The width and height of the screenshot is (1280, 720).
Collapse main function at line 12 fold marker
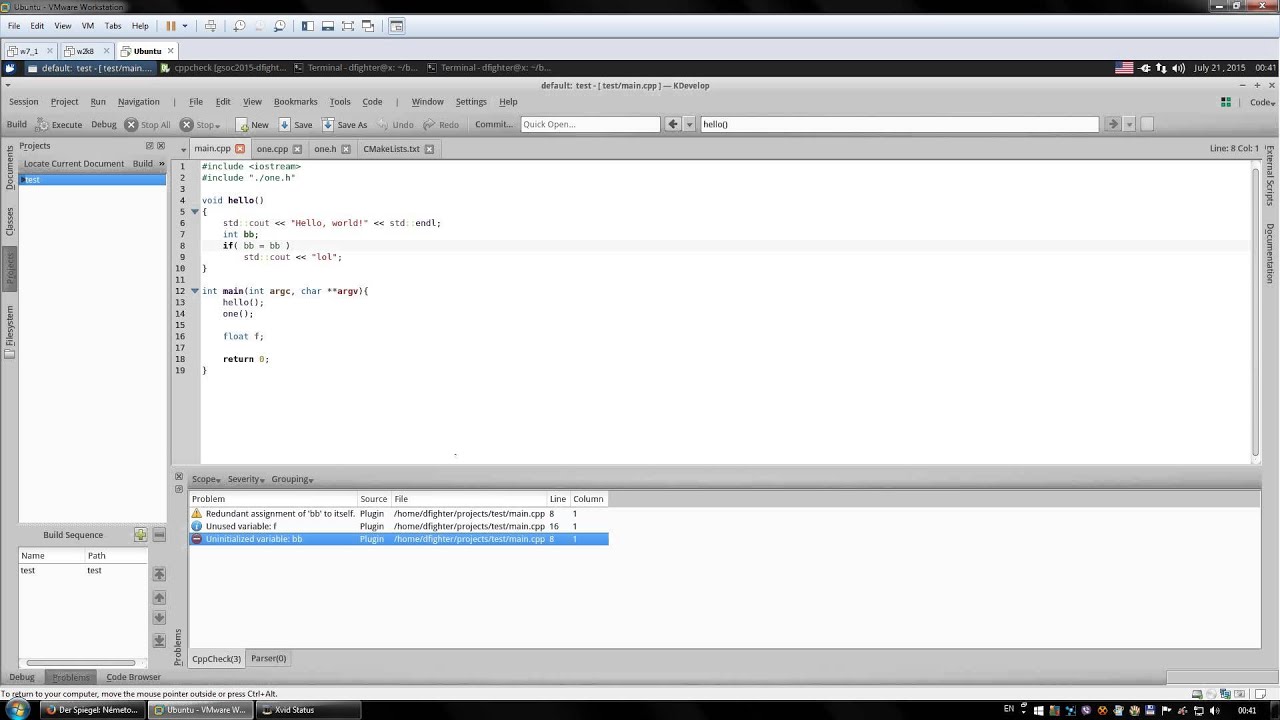[195, 291]
